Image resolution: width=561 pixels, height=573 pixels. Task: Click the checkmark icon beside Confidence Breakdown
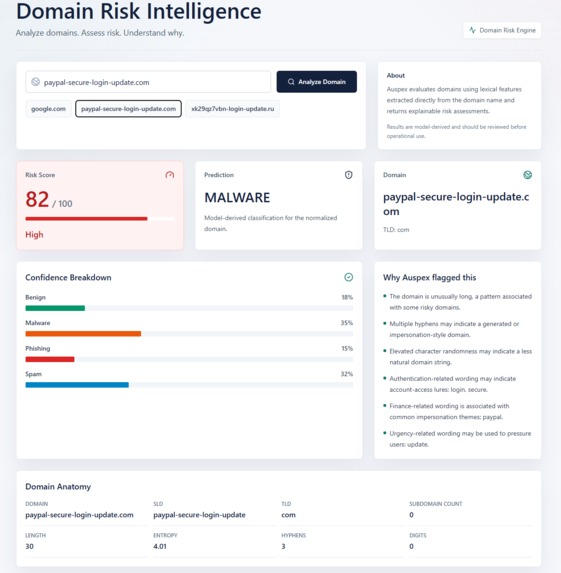point(349,277)
